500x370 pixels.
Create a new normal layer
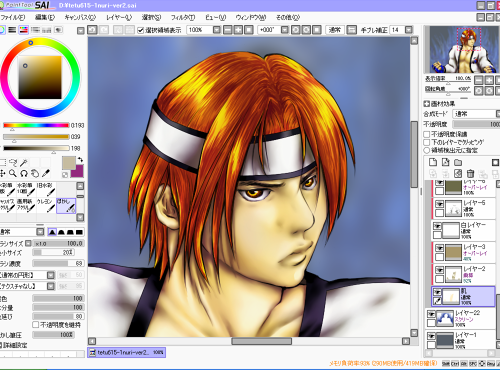(433, 162)
